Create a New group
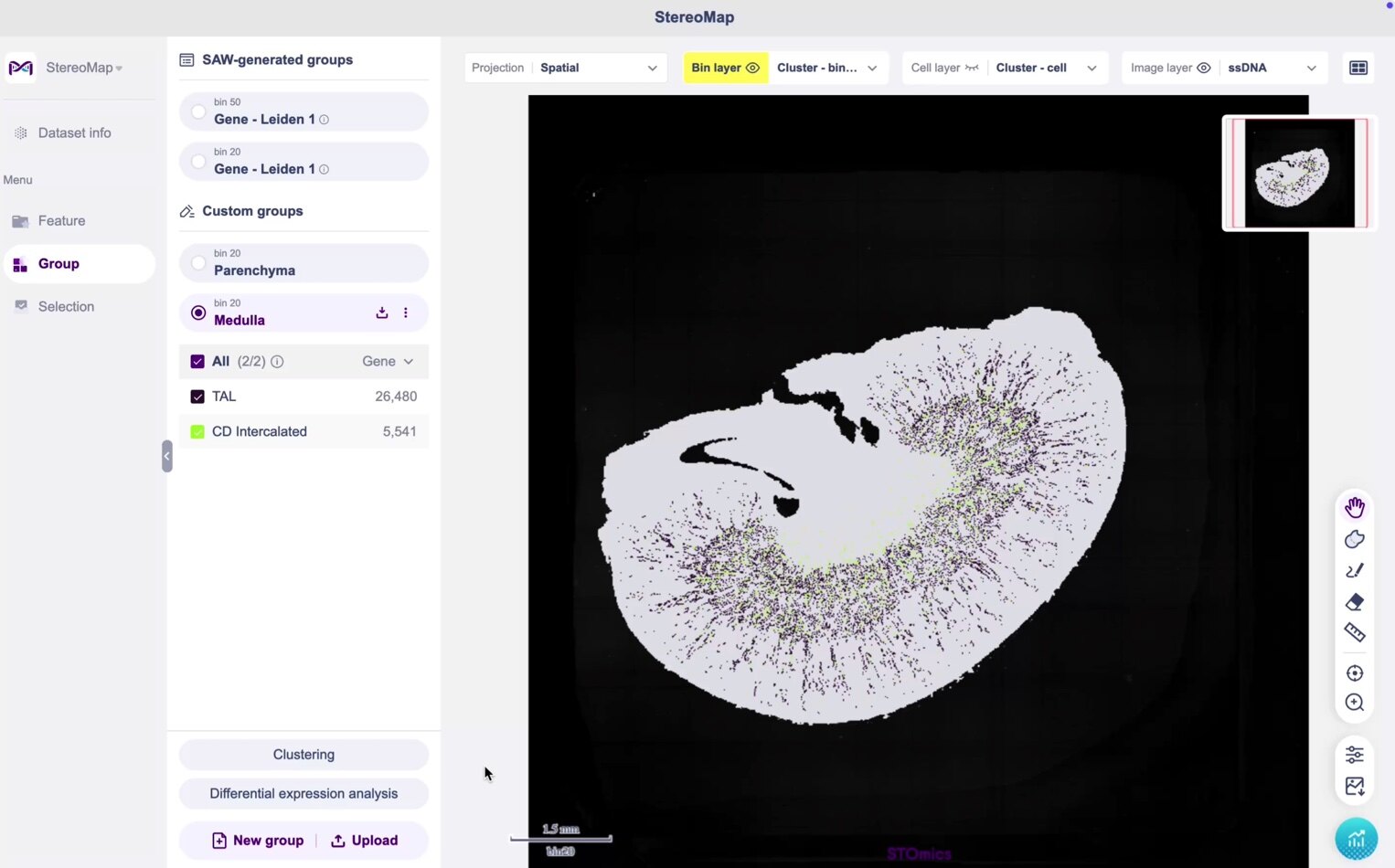The width and height of the screenshot is (1395, 868). pyautogui.click(x=258, y=841)
